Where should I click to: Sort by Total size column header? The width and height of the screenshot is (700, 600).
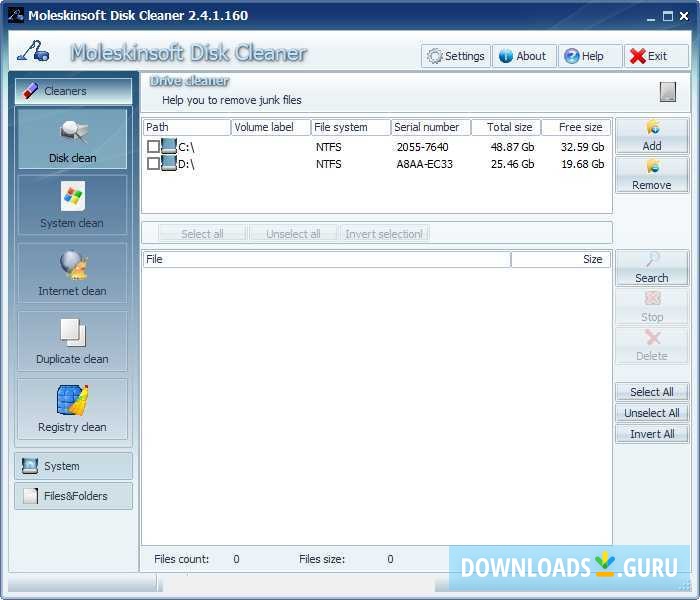pyautogui.click(x=506, y=127)
